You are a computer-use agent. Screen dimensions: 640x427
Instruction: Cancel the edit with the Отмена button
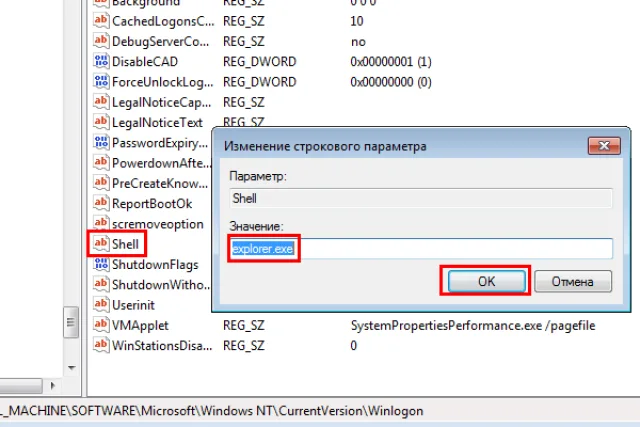point(573,281)
